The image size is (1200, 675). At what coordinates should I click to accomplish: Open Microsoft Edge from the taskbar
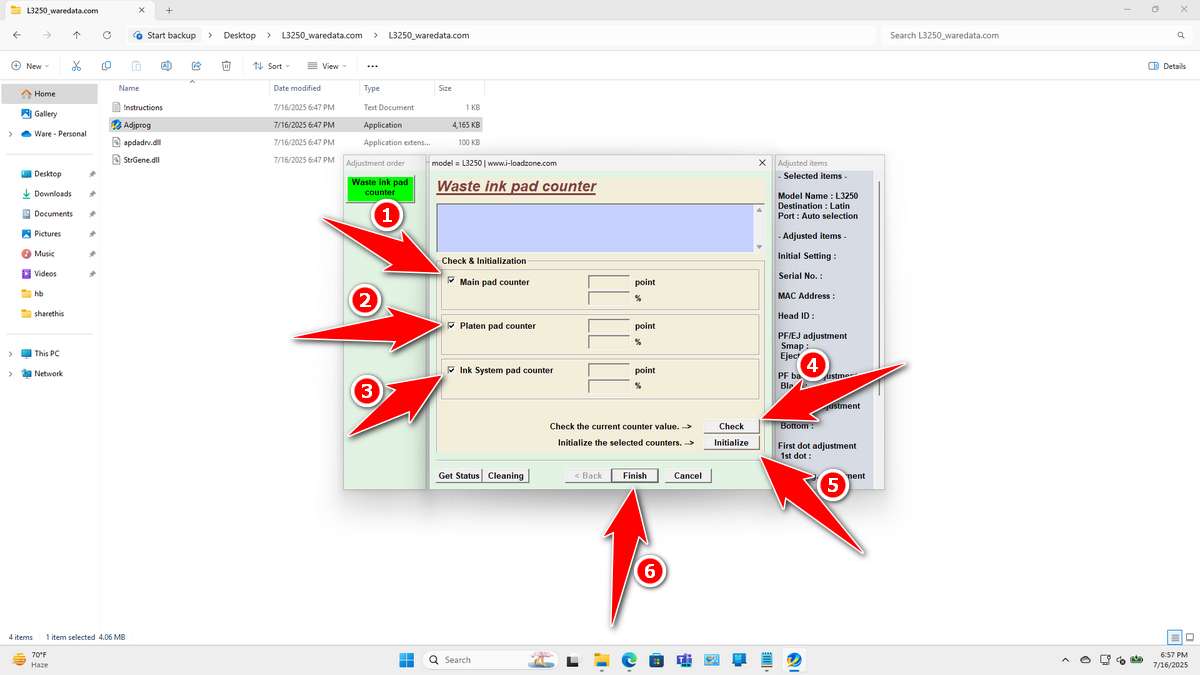click(x=629, y=660)
